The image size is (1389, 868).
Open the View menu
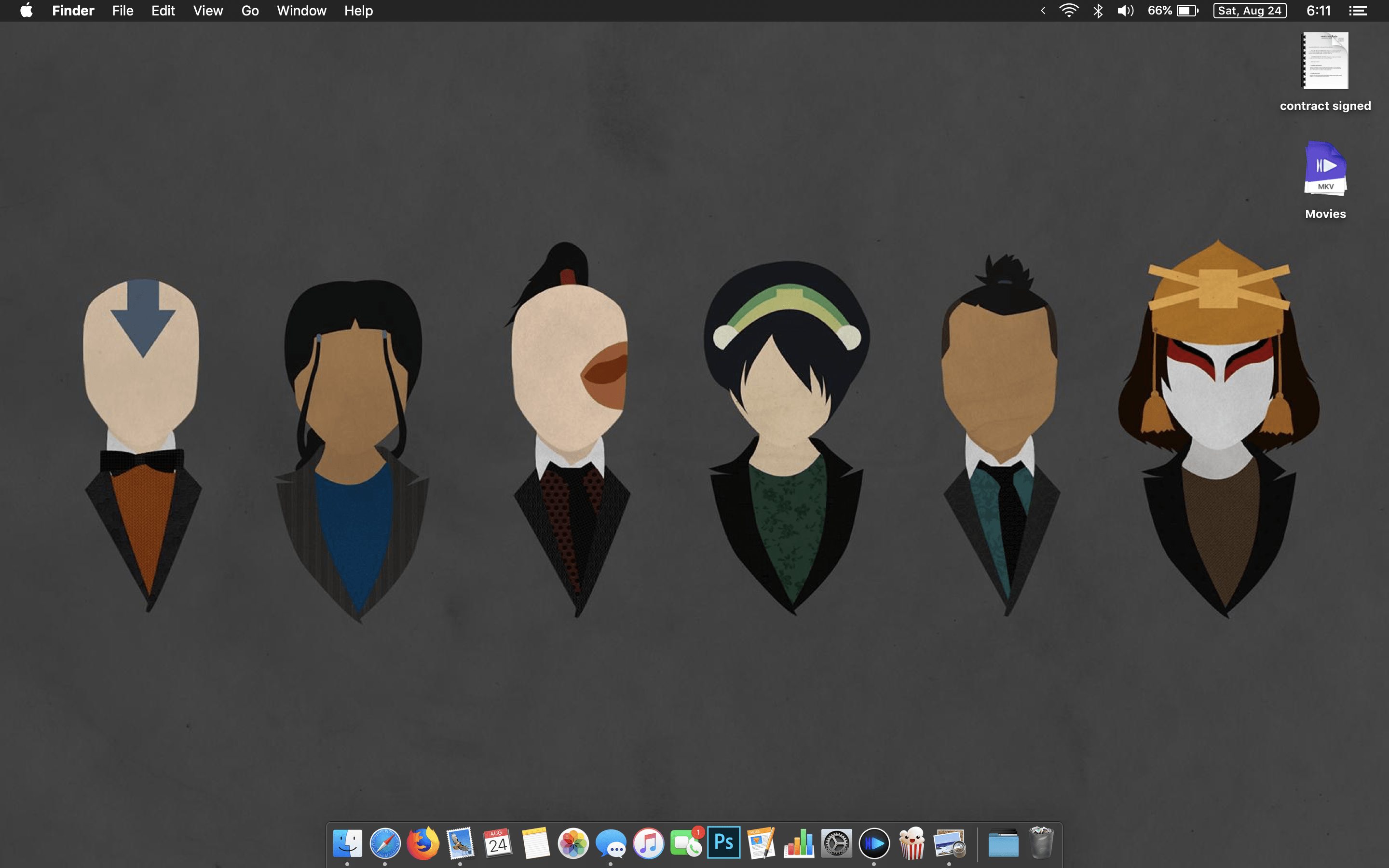(x=208, y=11)
